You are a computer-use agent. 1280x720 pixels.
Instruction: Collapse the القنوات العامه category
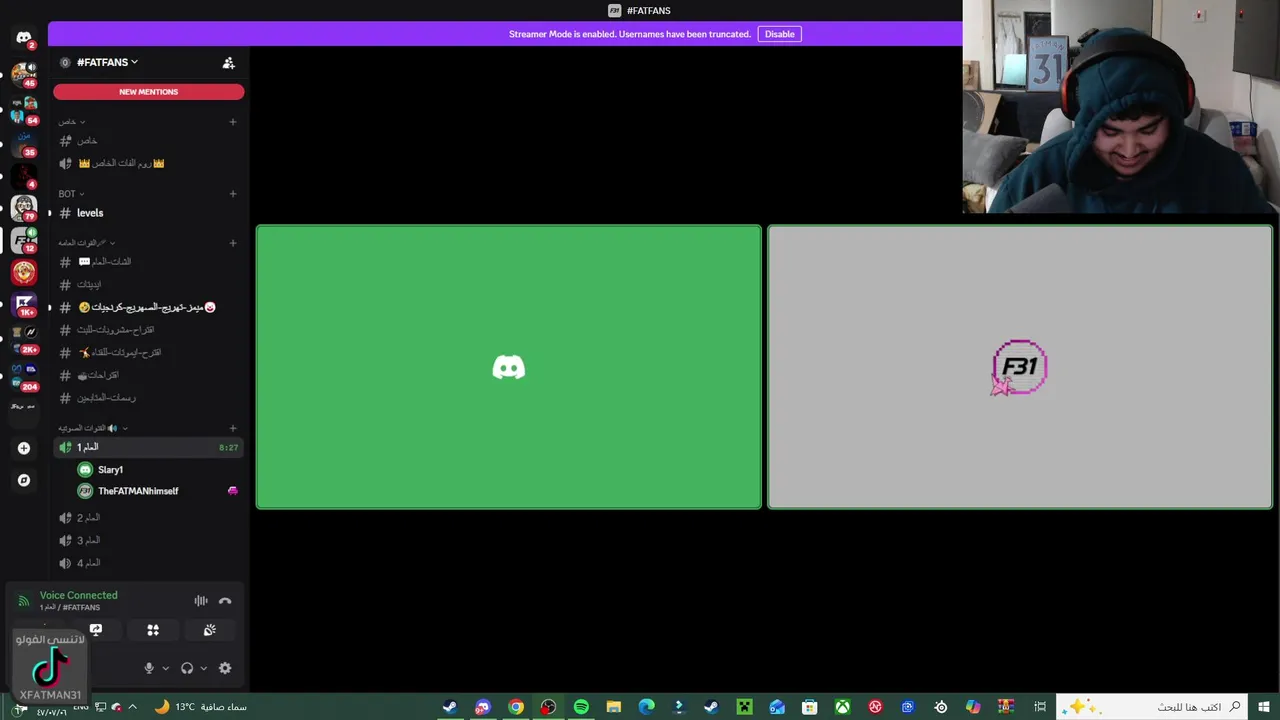click(87, 243)
